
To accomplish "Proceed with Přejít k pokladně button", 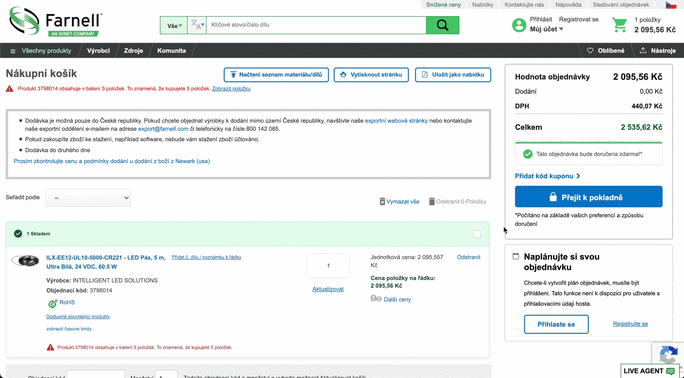I will coord(588,197).
